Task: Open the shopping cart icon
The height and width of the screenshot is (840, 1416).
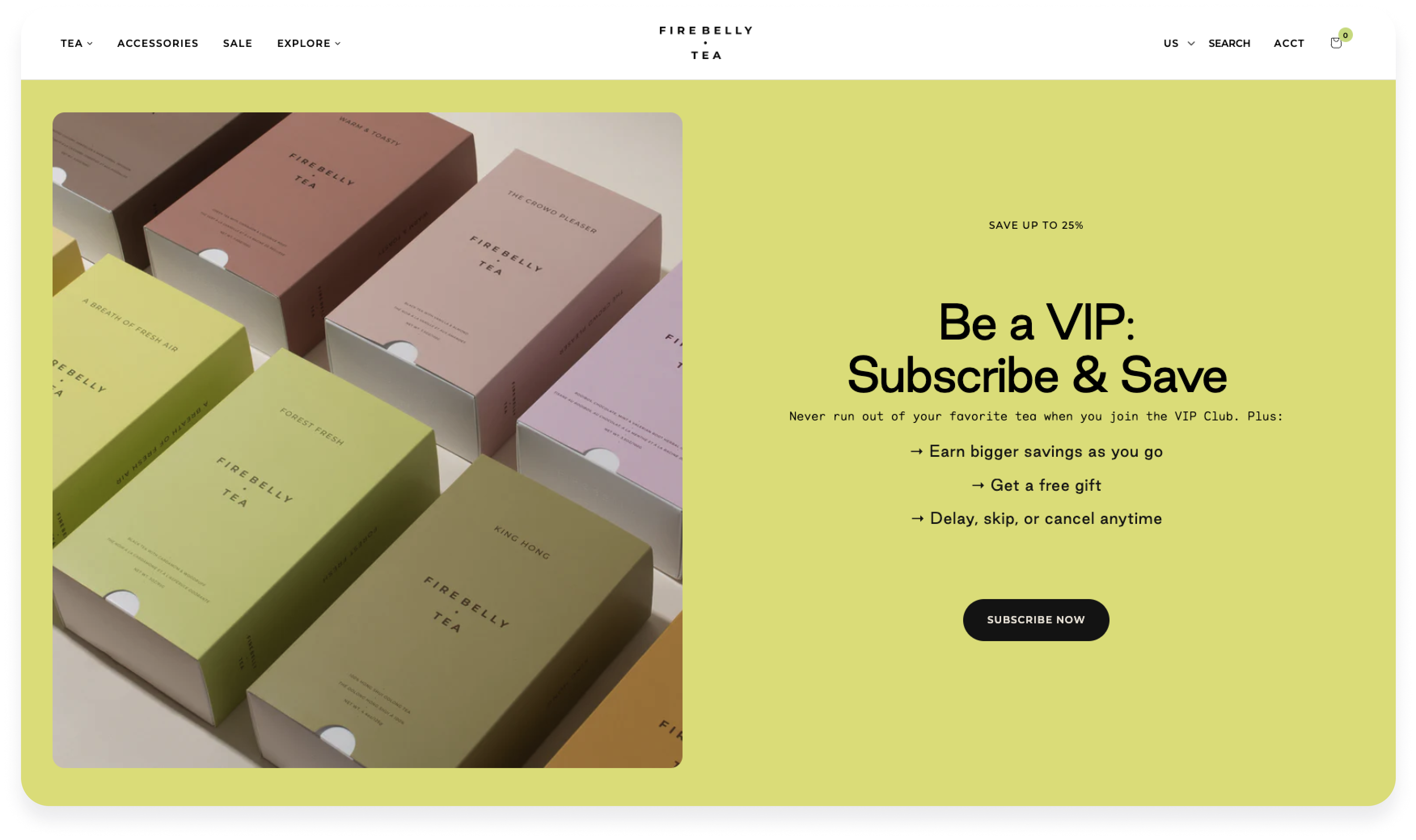Action: point(1336,43)
